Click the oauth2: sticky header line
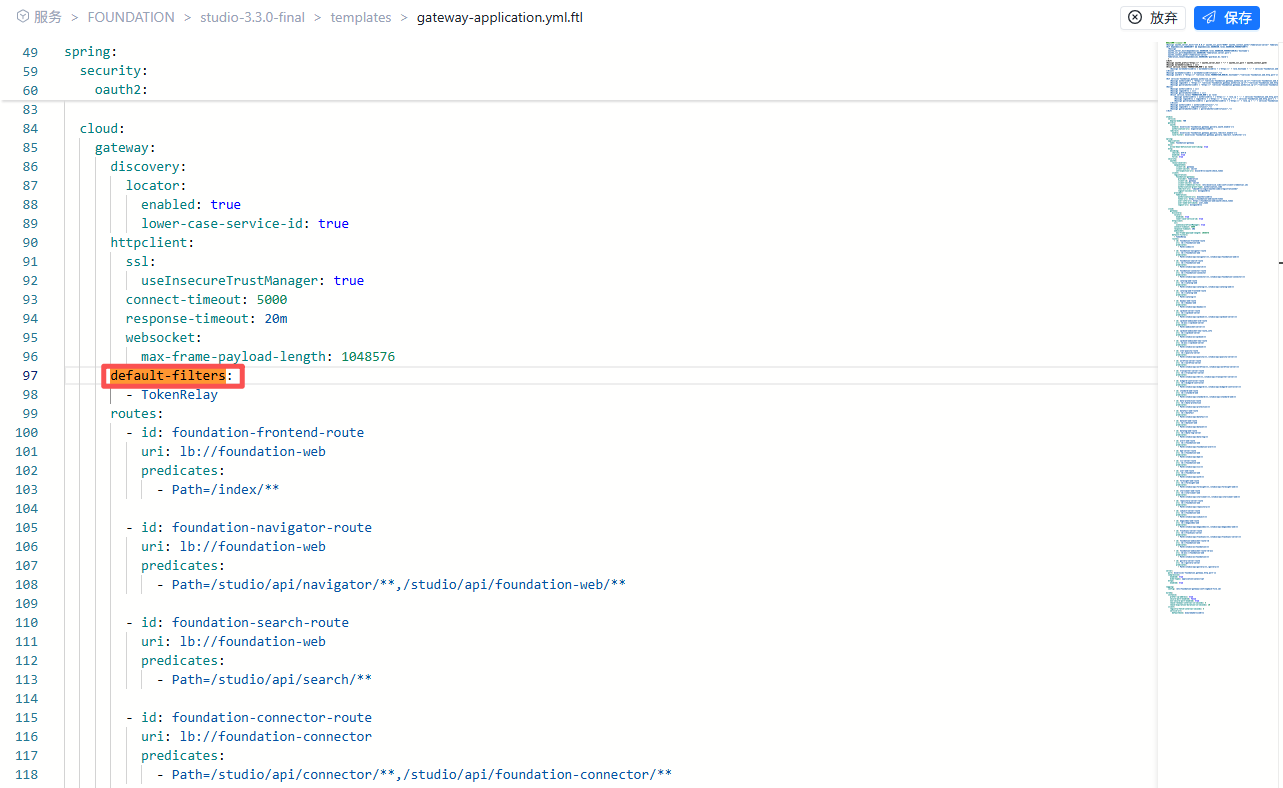Screen dimensions: 1283x788 [x=121, y=90]
